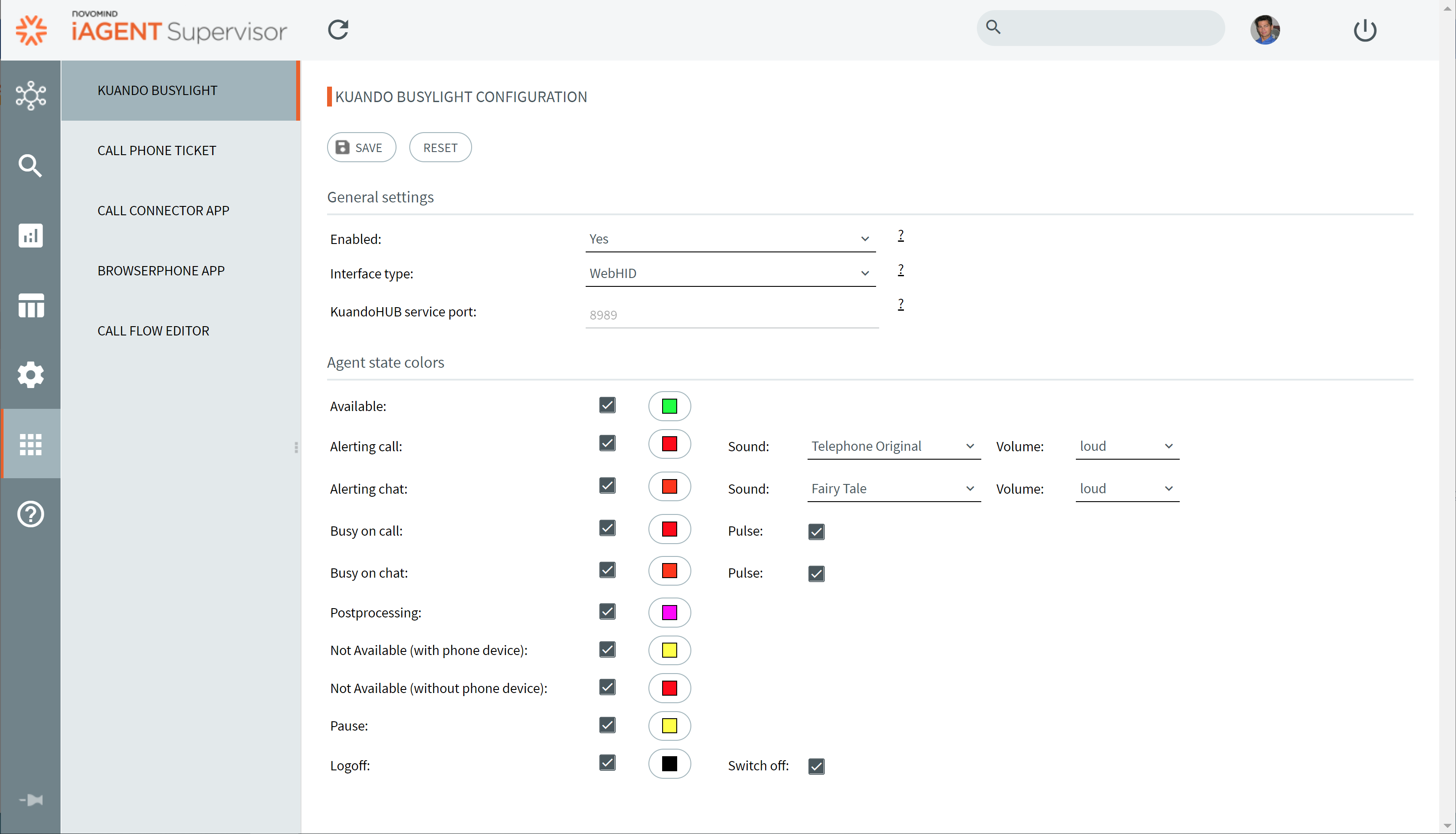Open Alerting call Volume dropdown
The image size is (1456, 834).
[1127, 446]
